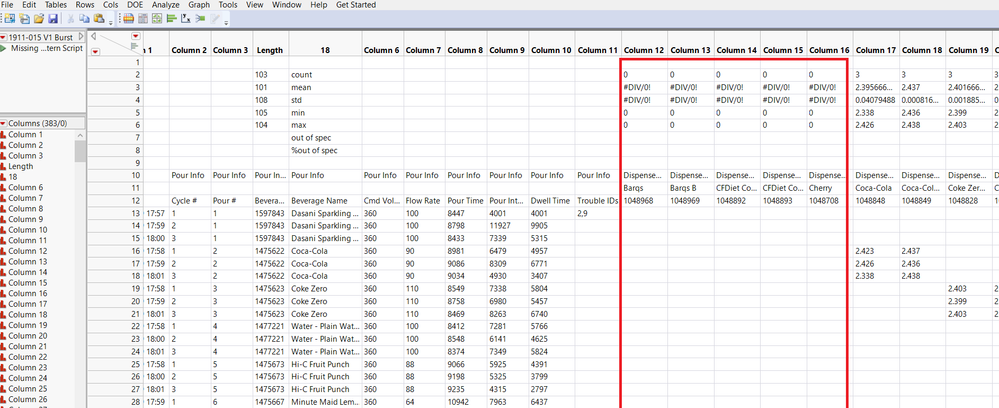Click the columns list vertical scrollbar
Screen dimensions: 999x408
point(80,269)
